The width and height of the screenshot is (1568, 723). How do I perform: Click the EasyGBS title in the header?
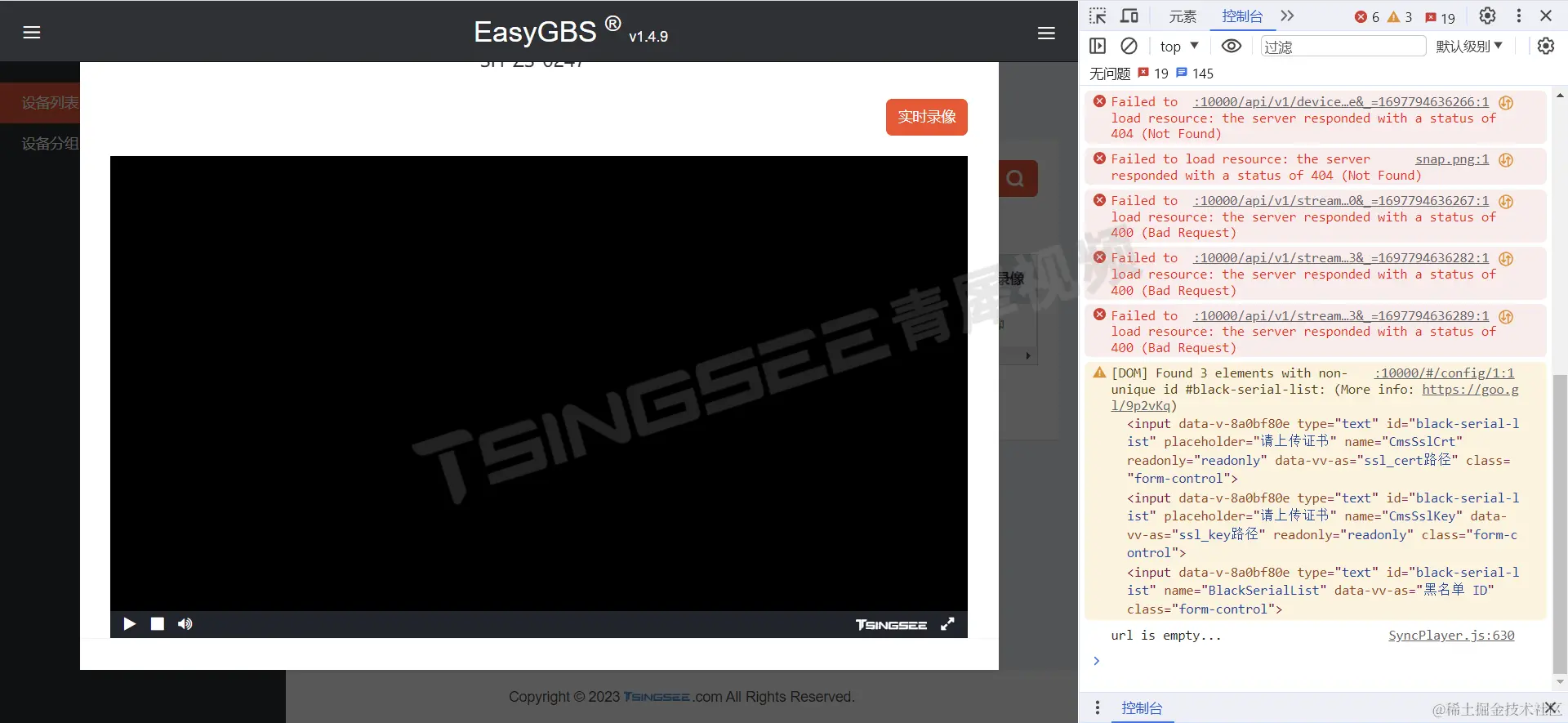pos(535,32)
